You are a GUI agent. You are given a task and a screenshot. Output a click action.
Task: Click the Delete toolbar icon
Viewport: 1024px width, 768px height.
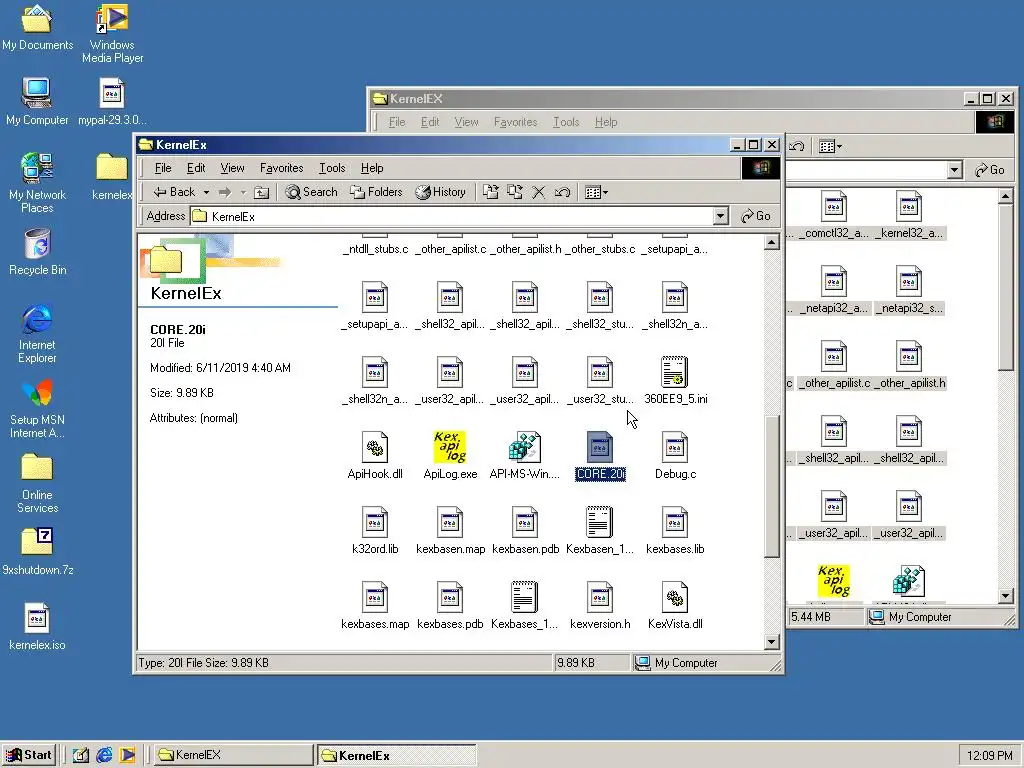[539, 192]
